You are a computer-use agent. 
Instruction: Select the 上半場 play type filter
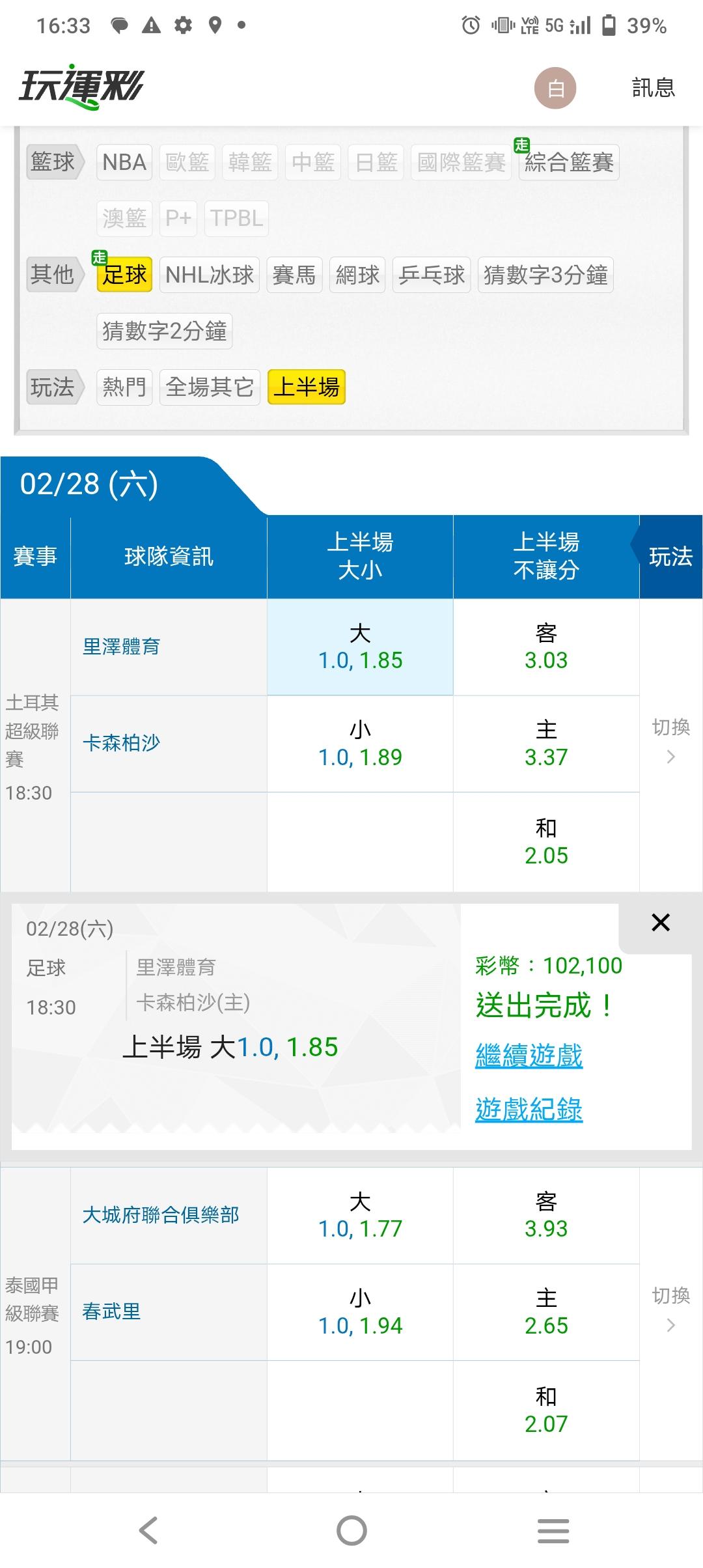307,387
